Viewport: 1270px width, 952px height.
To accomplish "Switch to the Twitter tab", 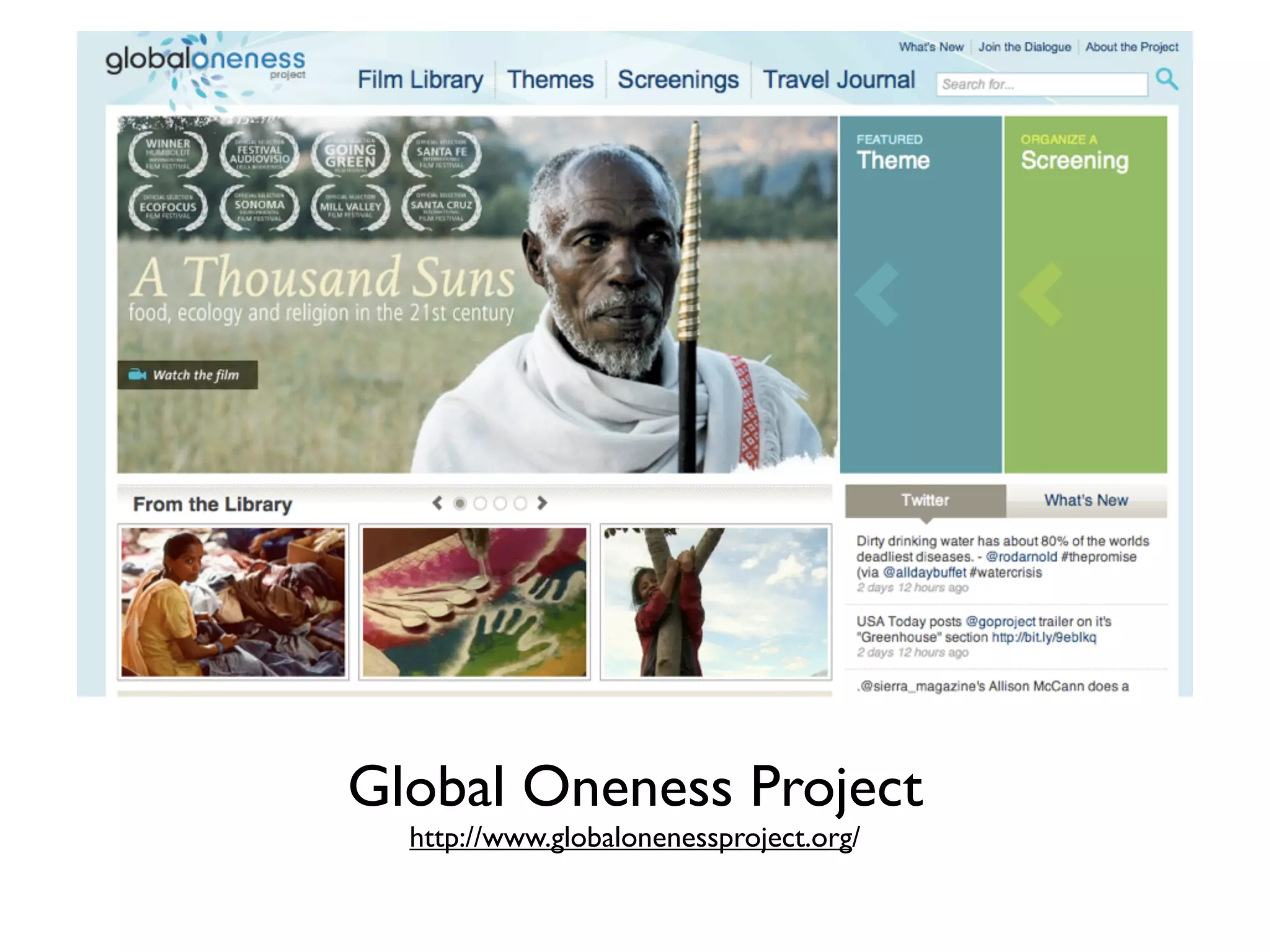I will click(925, 500).
